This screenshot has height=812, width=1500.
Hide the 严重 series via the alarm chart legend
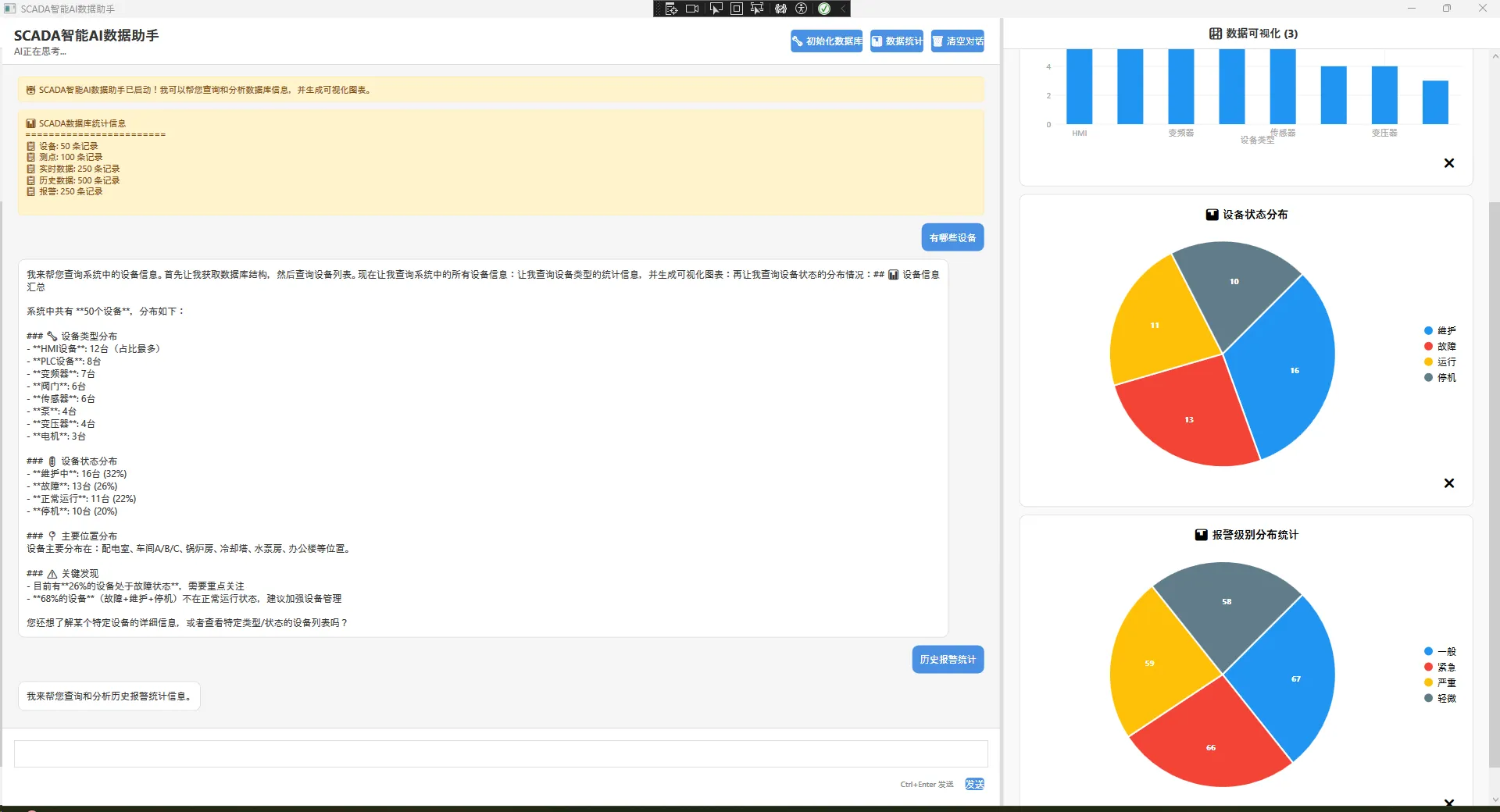point(1440,682)
